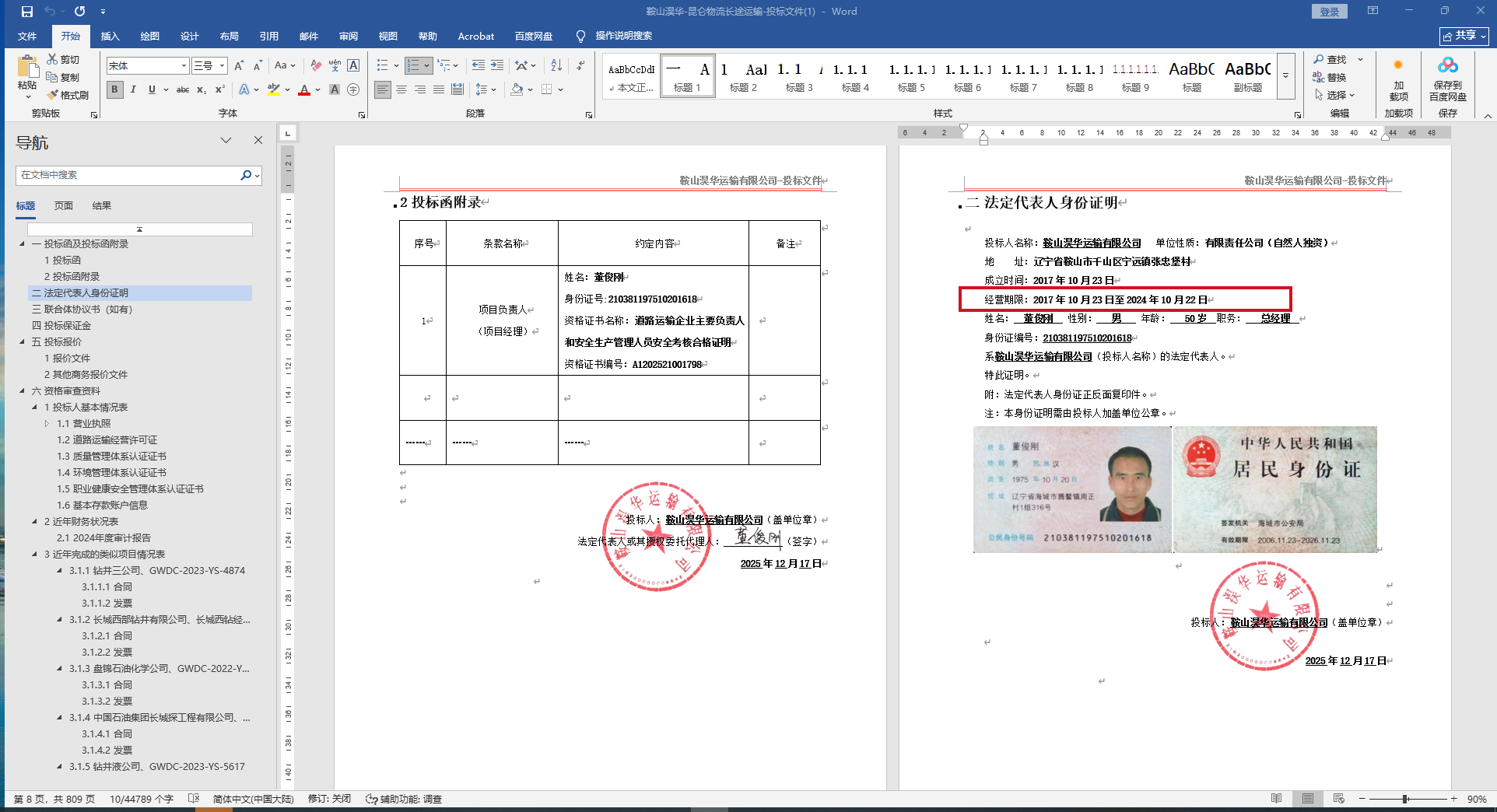The image size is (1497, 812).
Task: Apply character border to text
Action: [x=353, y=66]
